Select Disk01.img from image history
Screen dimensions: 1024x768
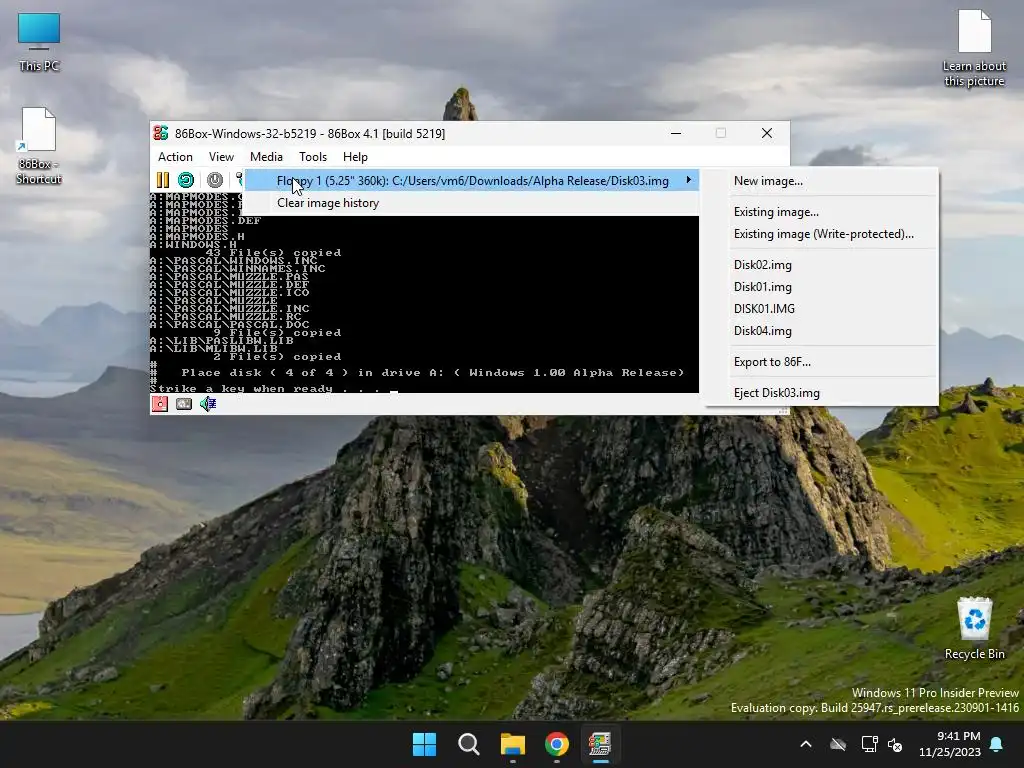(x=823, y=287)
